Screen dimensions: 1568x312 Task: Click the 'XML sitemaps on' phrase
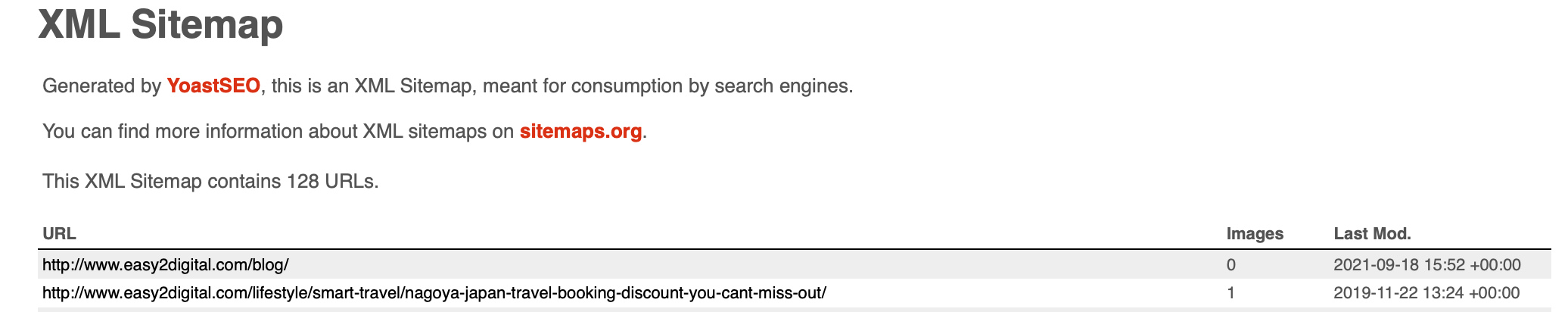click(438, 132)
